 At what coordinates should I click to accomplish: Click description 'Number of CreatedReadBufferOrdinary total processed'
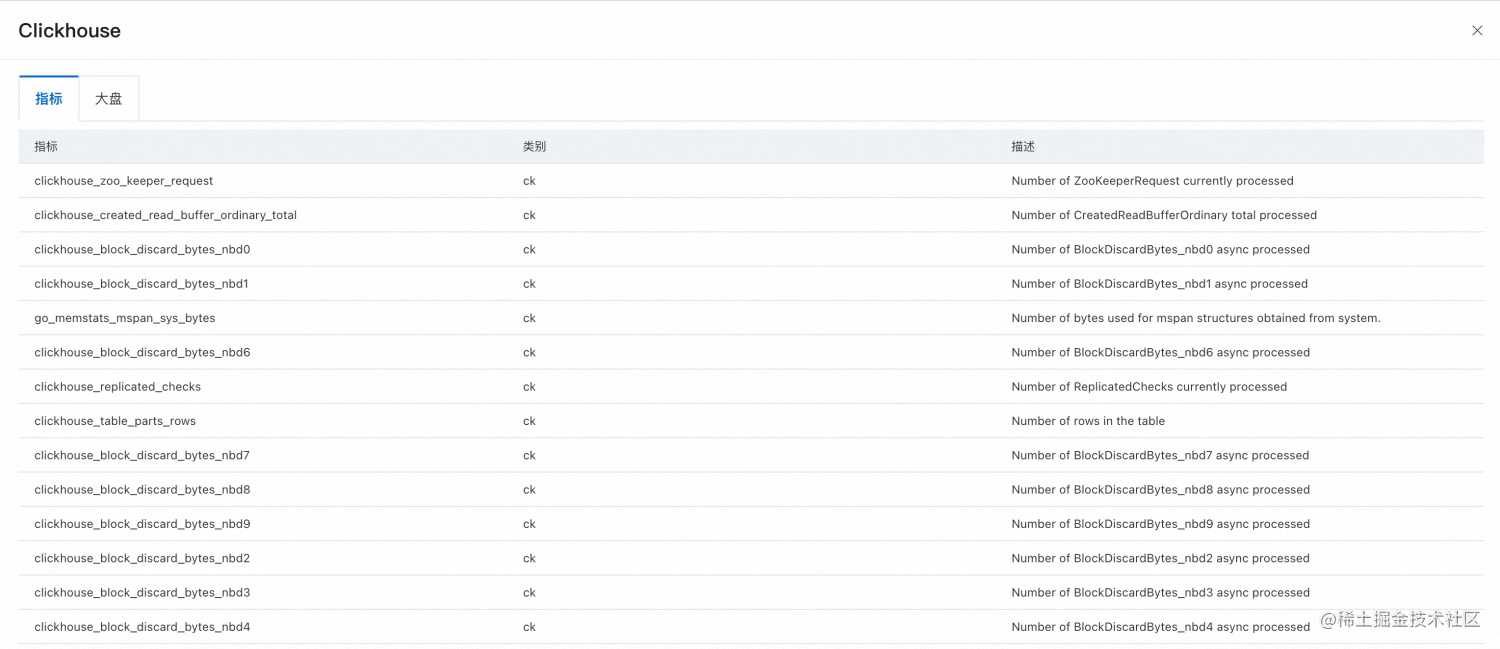pyautogui.click(x=1164, y=215)
